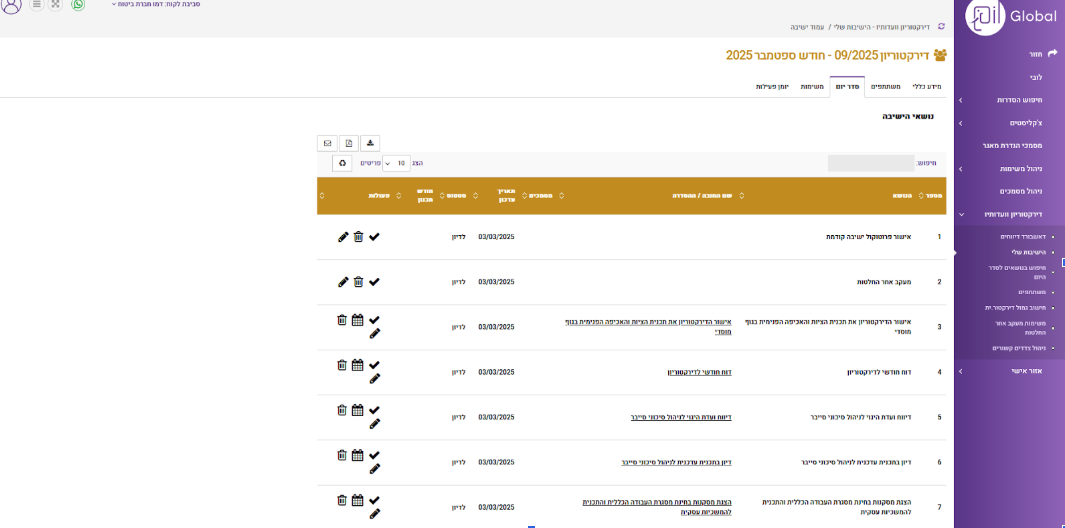
Task: Click the לובי sidebar link
Action: click(1035, 77)
